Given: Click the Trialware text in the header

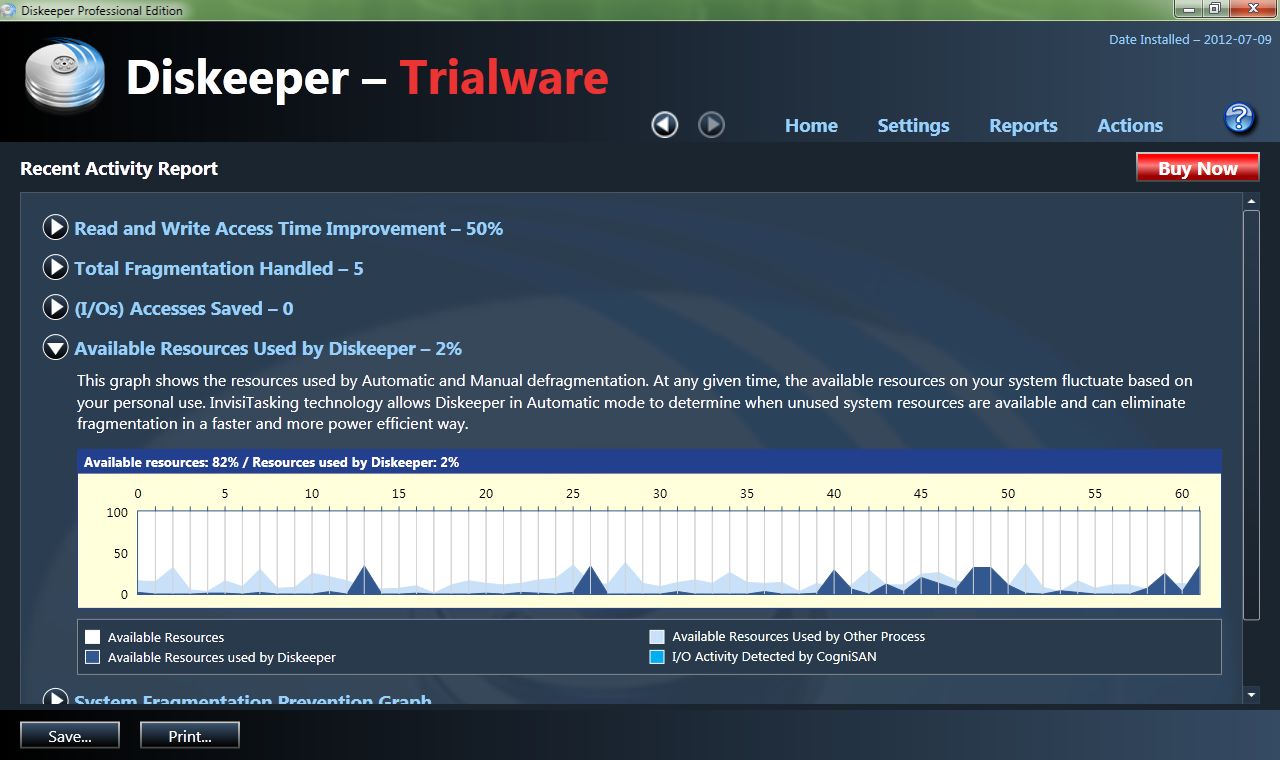Looking at the screenshot, I should click(x=504, y=78).
